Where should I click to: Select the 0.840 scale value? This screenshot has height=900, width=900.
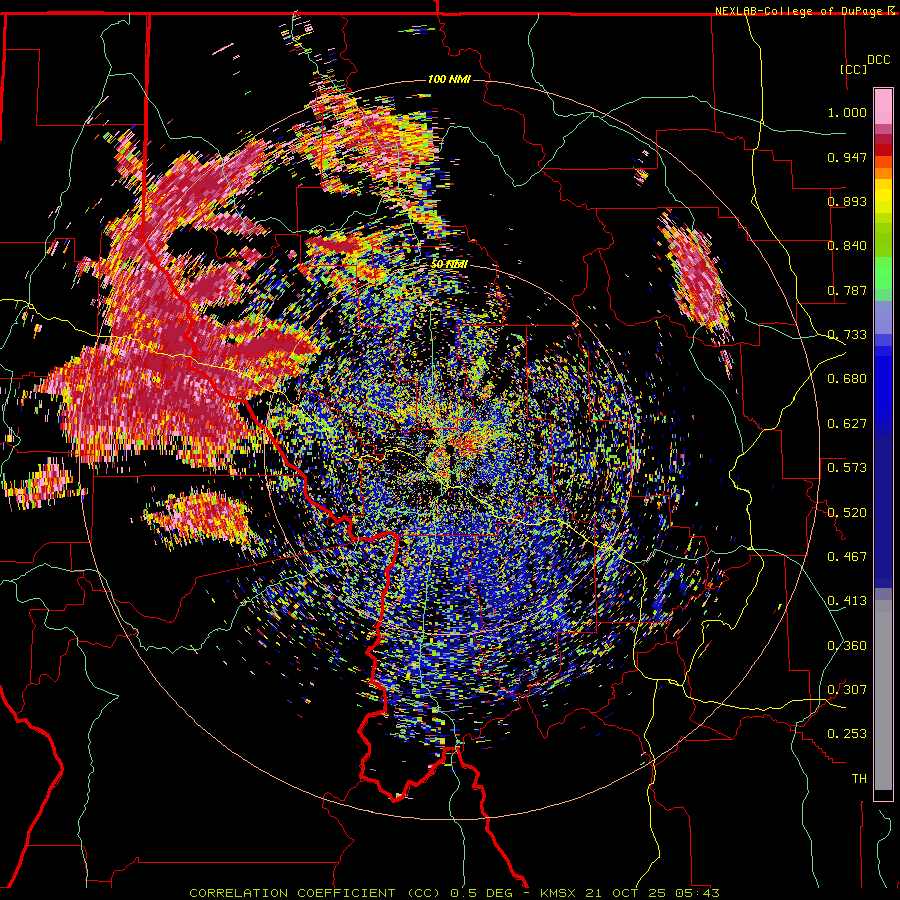(x=847, y=246)
